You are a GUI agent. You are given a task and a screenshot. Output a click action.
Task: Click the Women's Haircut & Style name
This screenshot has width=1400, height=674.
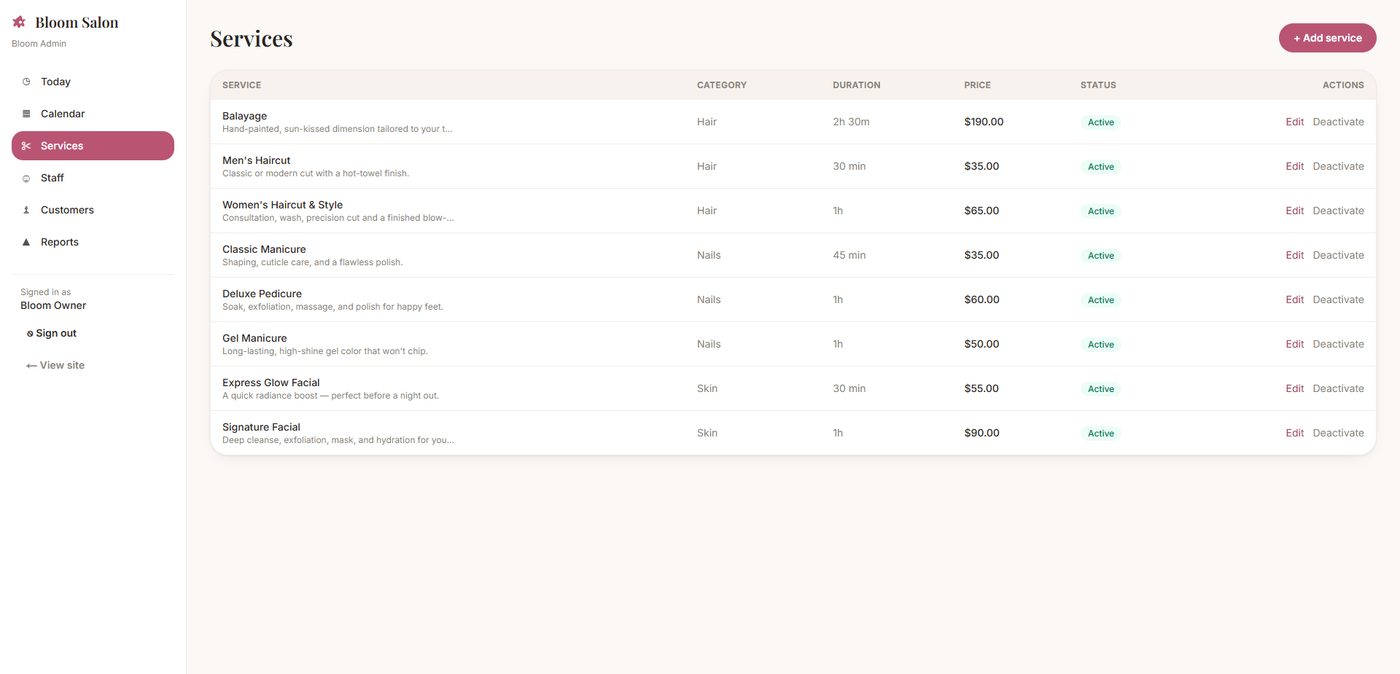pos(283,205)
